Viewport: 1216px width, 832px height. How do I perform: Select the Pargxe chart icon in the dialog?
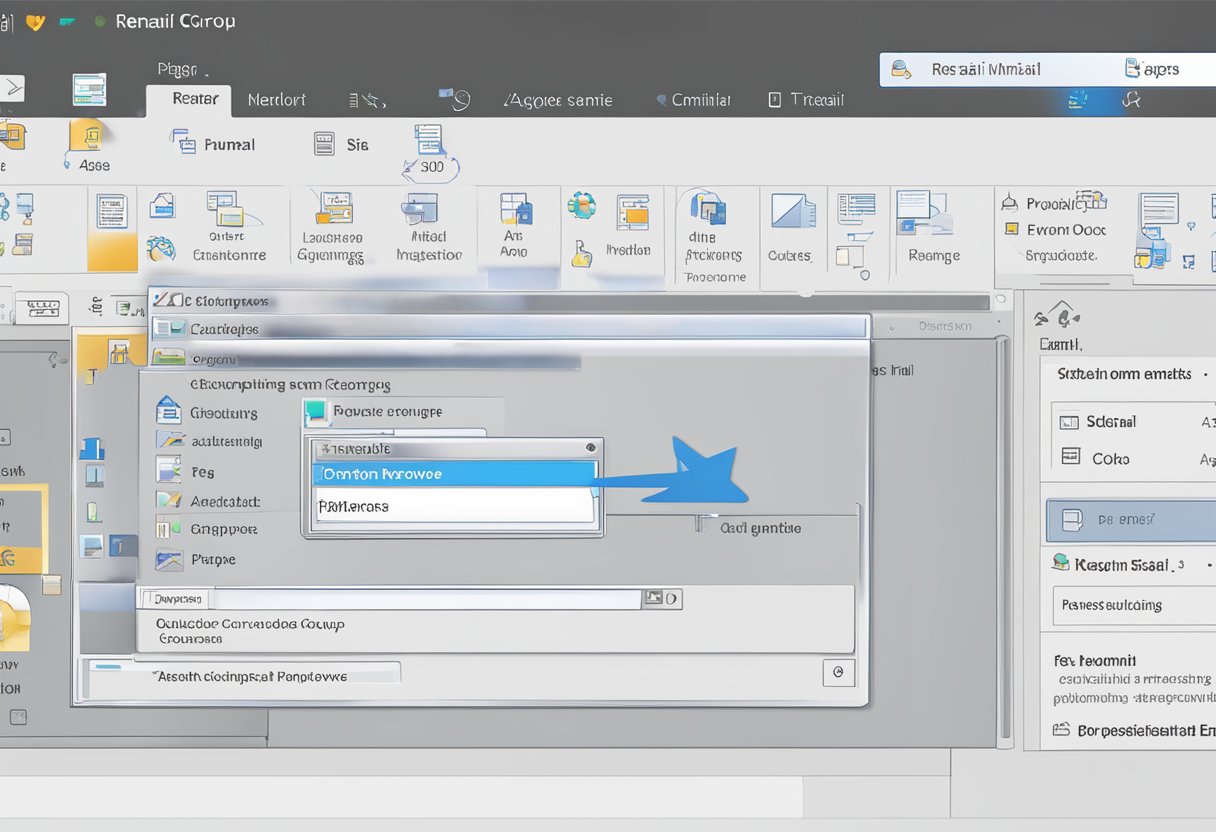168,559
